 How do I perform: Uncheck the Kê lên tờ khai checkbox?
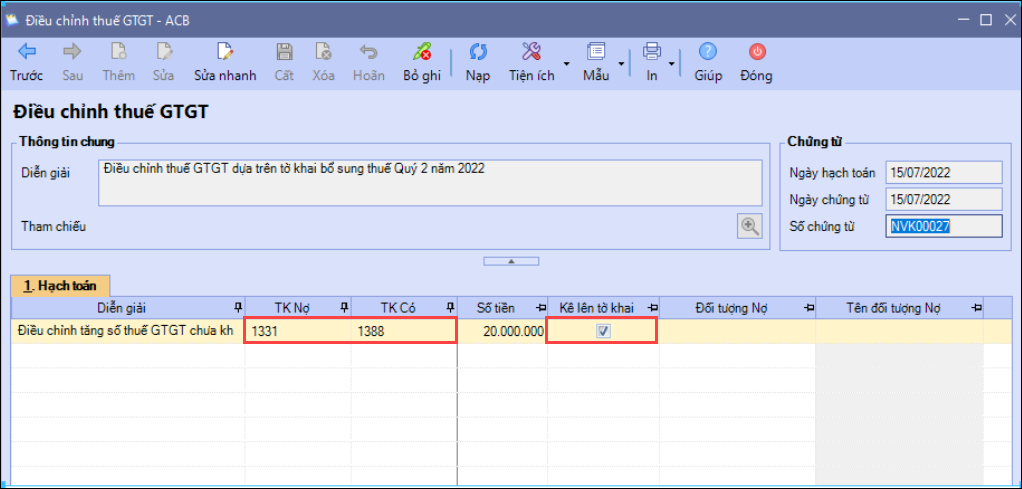point(603,331)
